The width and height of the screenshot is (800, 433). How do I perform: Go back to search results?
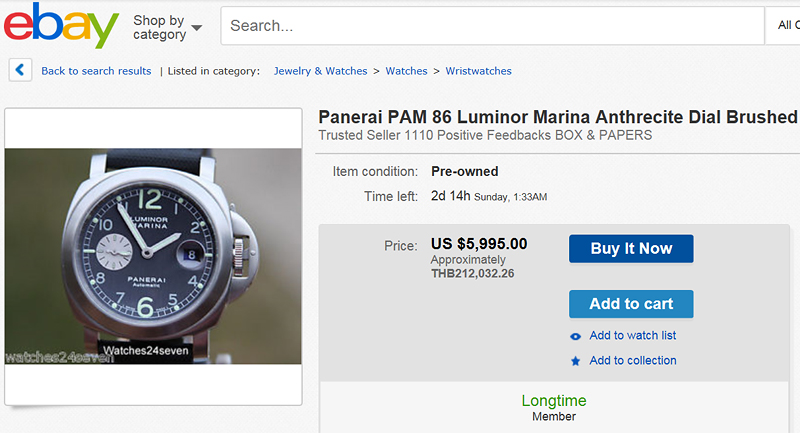click(x=96, y=71)
